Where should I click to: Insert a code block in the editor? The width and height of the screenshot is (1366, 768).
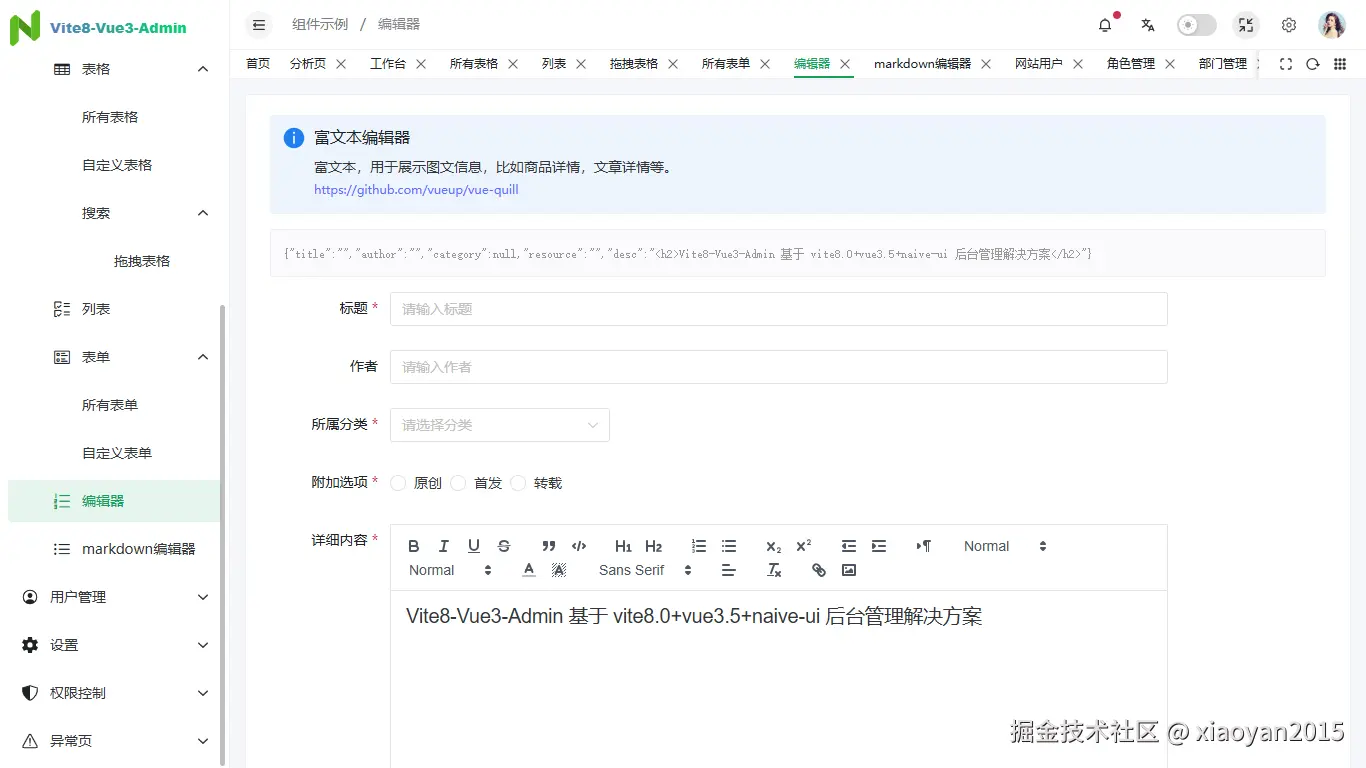(579, 546)
